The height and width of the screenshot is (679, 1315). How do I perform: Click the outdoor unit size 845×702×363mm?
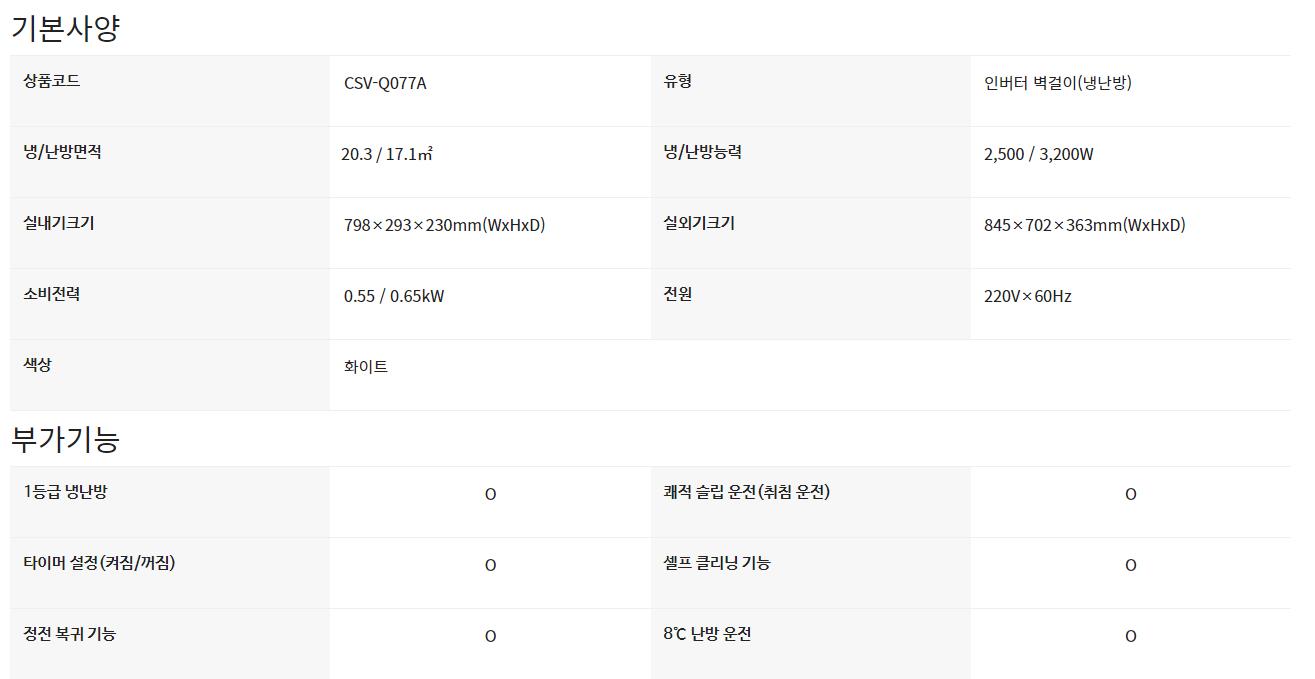(x=1084, y=225)
